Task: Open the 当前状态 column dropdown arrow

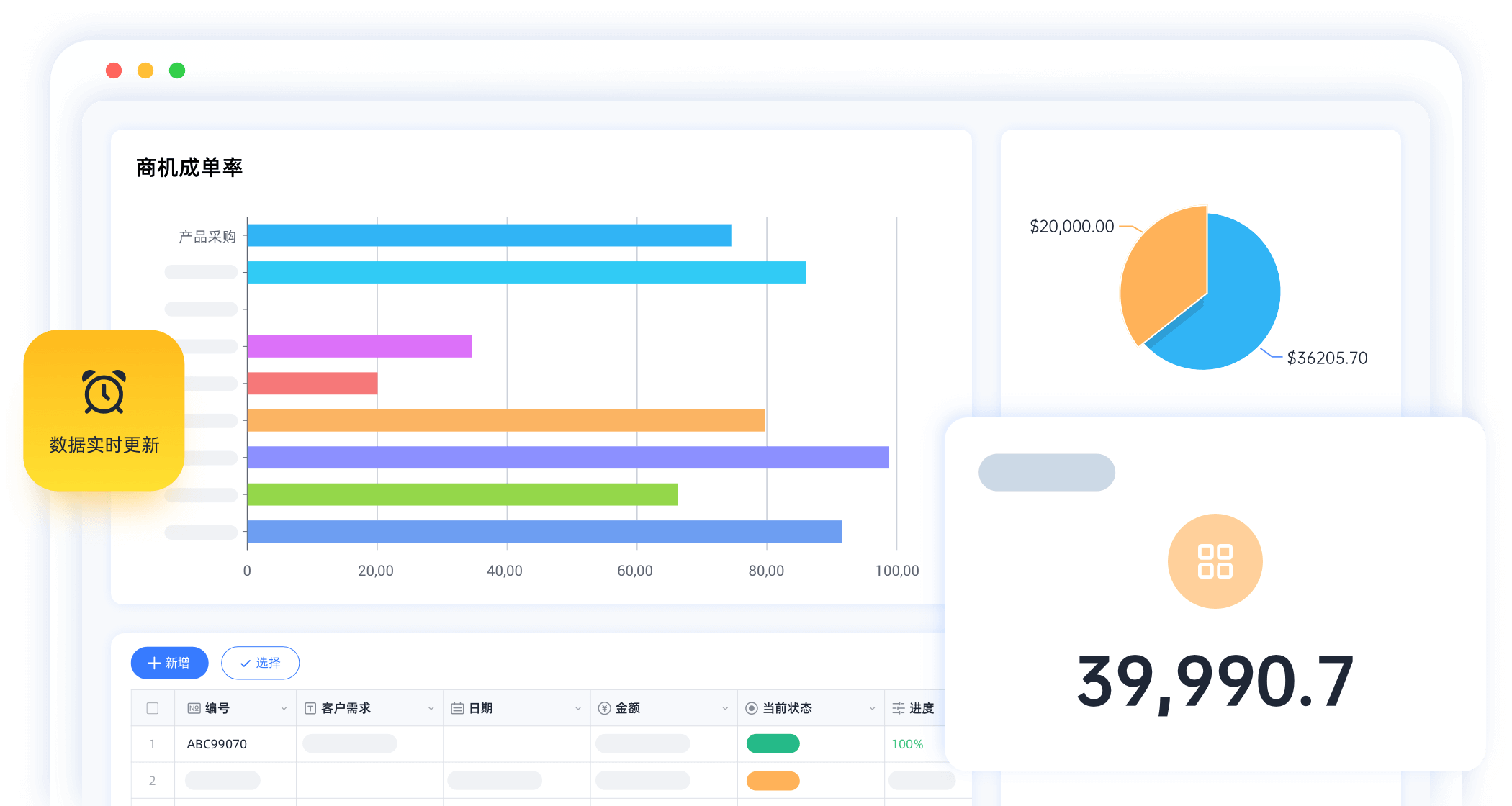Action: pos(872,709)
